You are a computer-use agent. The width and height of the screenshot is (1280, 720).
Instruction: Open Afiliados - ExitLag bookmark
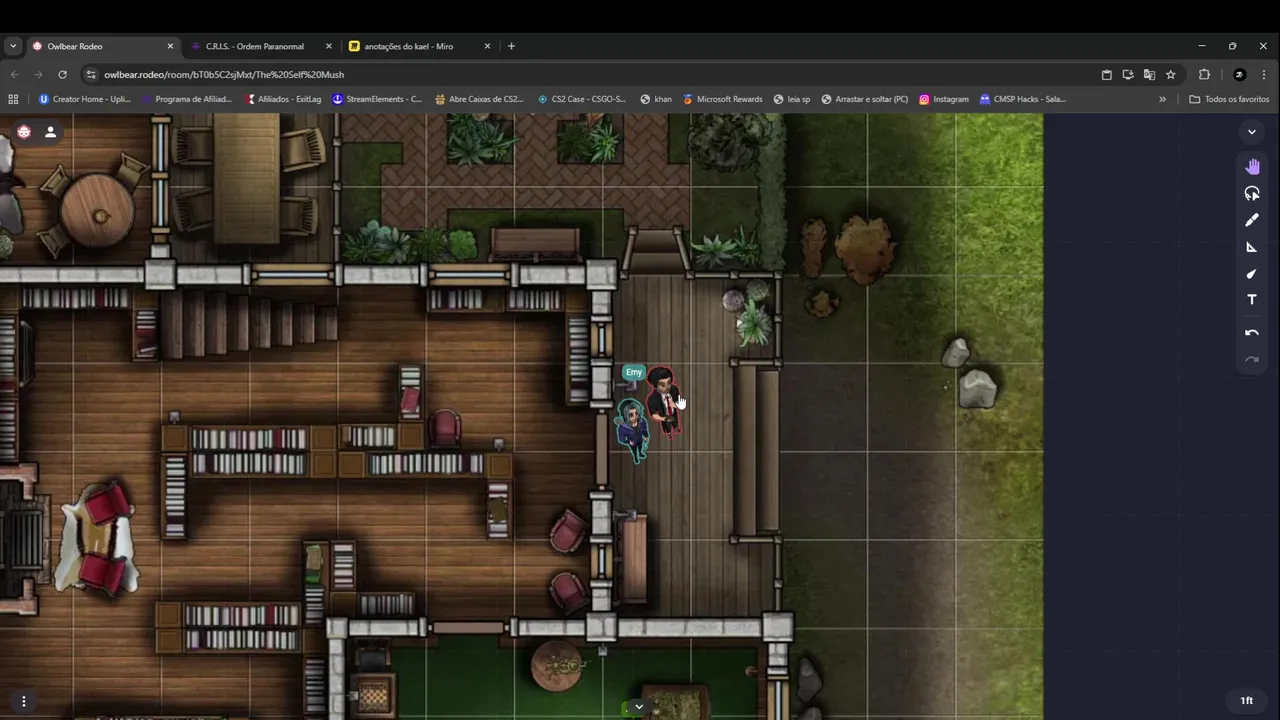click(x=283, y=99)
